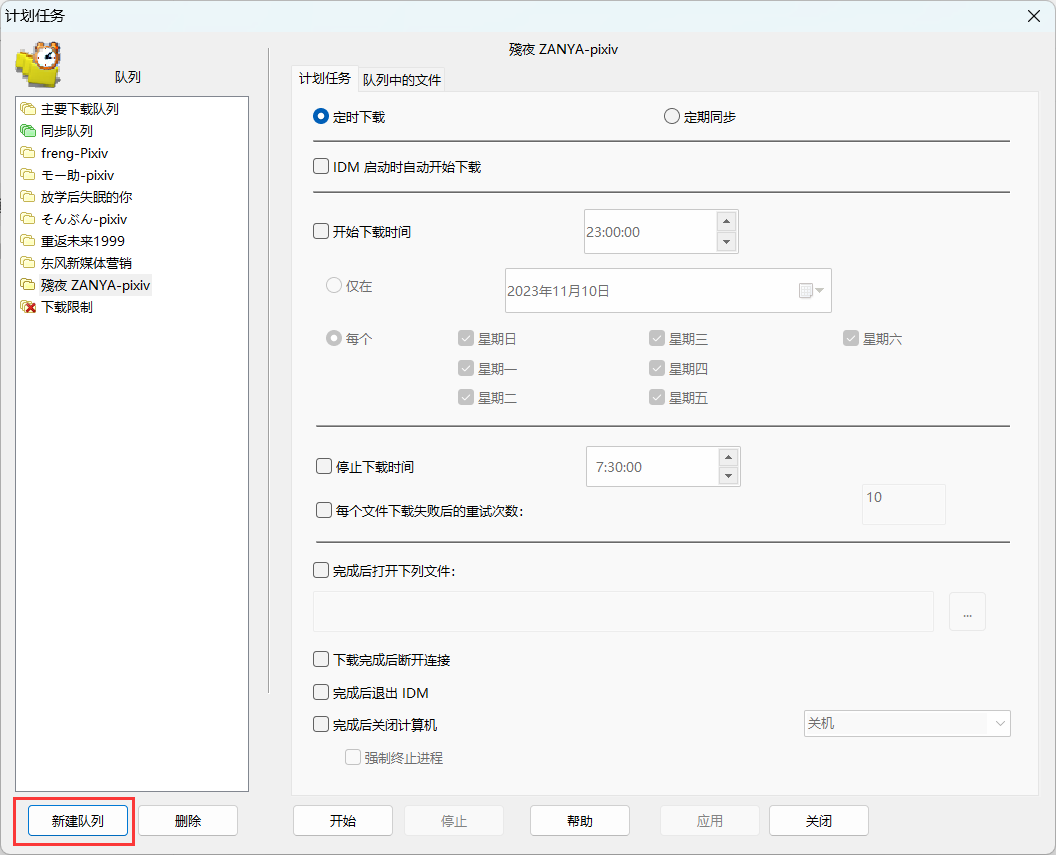The image size is (1056, 855).
Task: Select the 定期同步 radio button
Action: click(671, 116)
